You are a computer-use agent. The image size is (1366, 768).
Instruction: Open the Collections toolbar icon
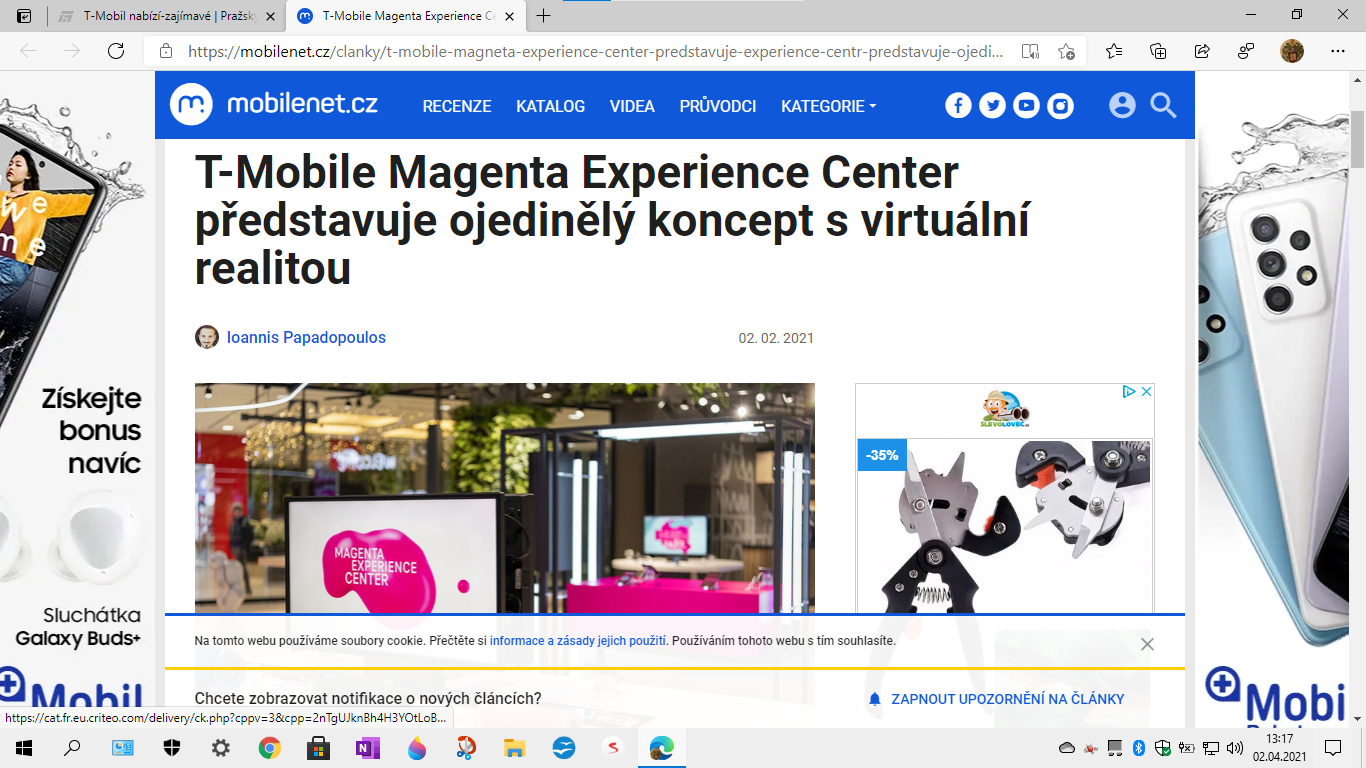1159,52
